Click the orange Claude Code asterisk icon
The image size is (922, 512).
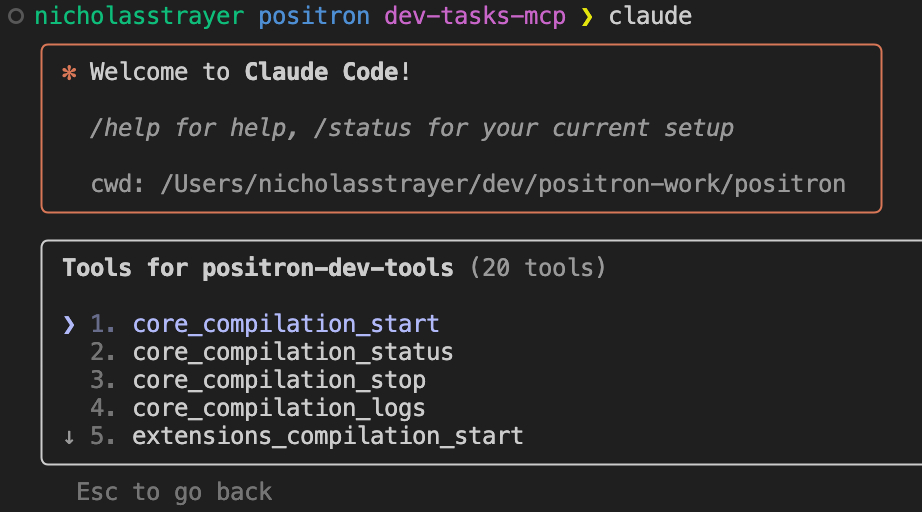[69, 73]
